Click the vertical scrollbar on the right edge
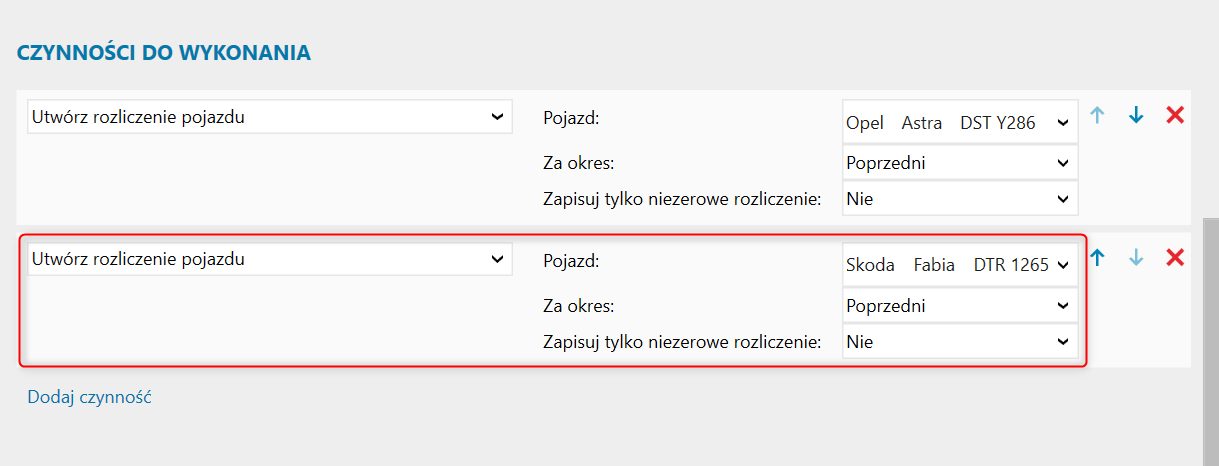This screenshot has width=1219, height=466. click(x=1210, y=340)
